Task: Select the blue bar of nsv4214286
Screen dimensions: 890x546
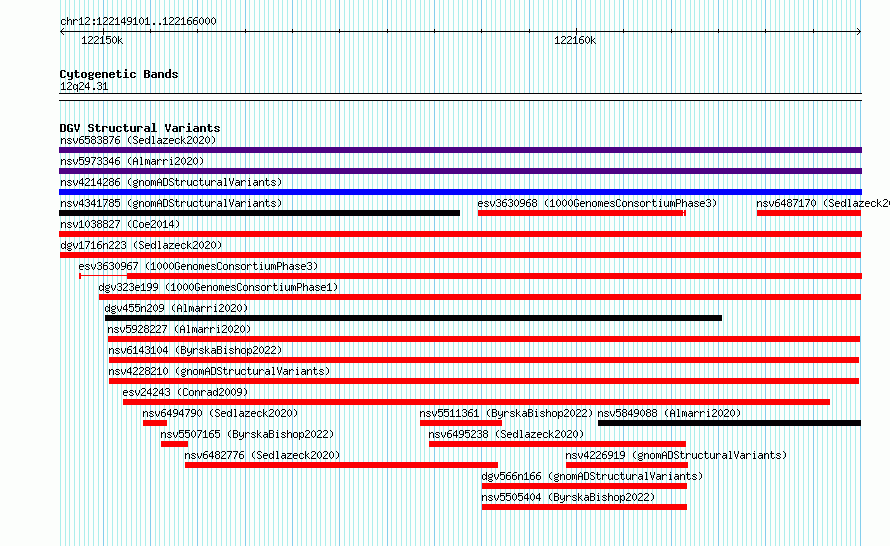Action: coord(460,192)
